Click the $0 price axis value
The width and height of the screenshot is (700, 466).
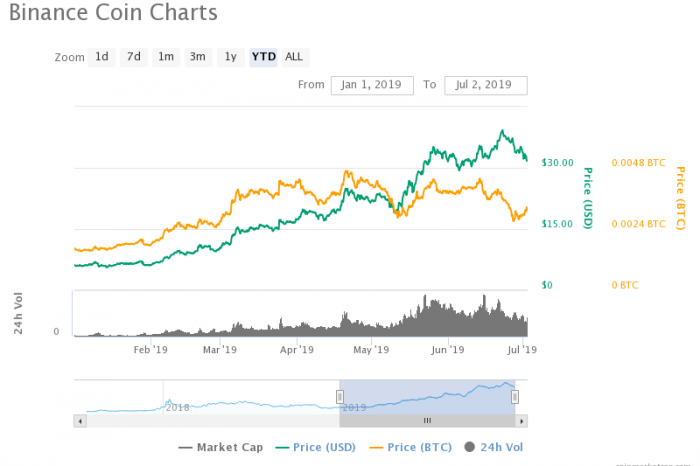(547, 285)
